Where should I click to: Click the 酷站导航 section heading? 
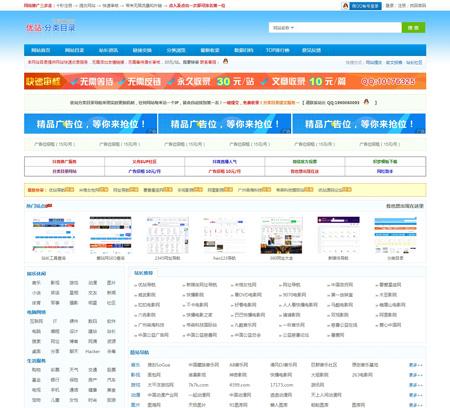pyautogui.click(x=139, y=352)
